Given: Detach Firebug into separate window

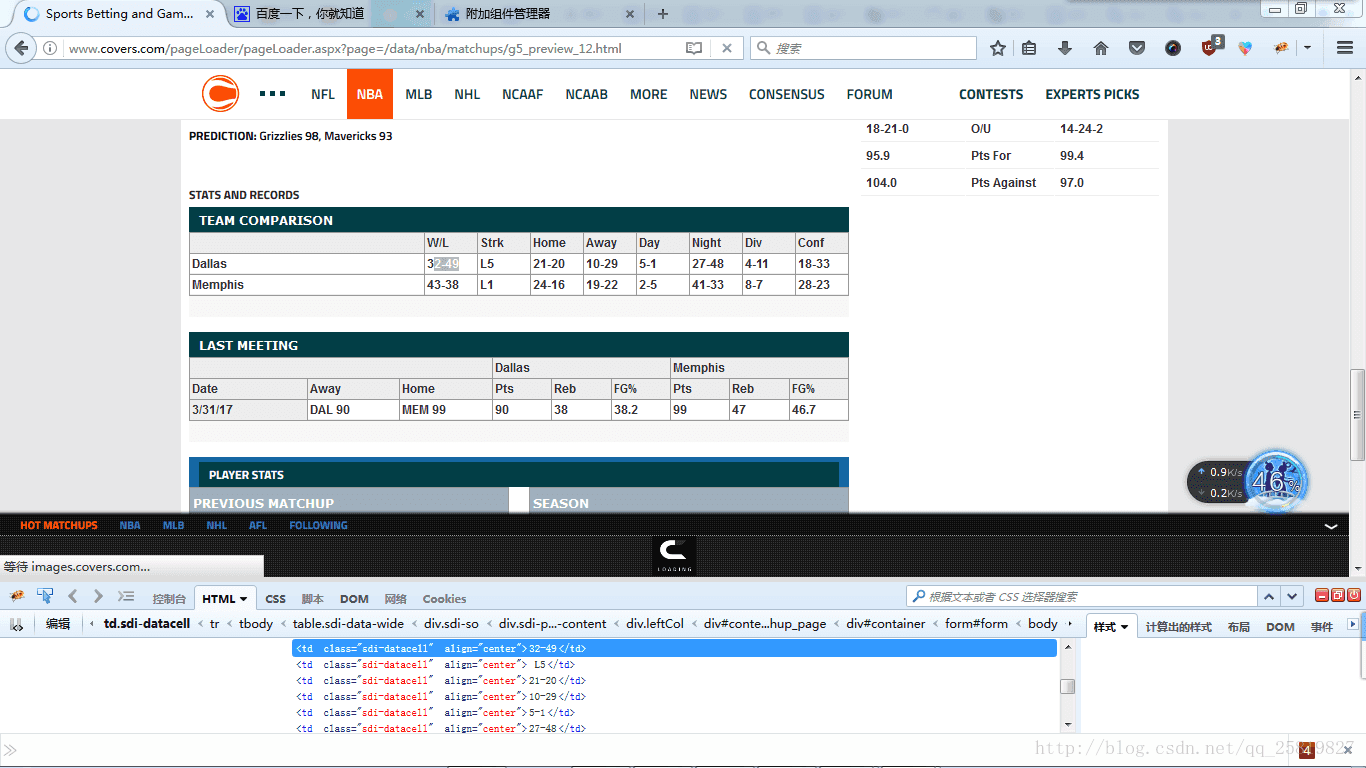Looking at the screenshot, I should coord(1338,596).
